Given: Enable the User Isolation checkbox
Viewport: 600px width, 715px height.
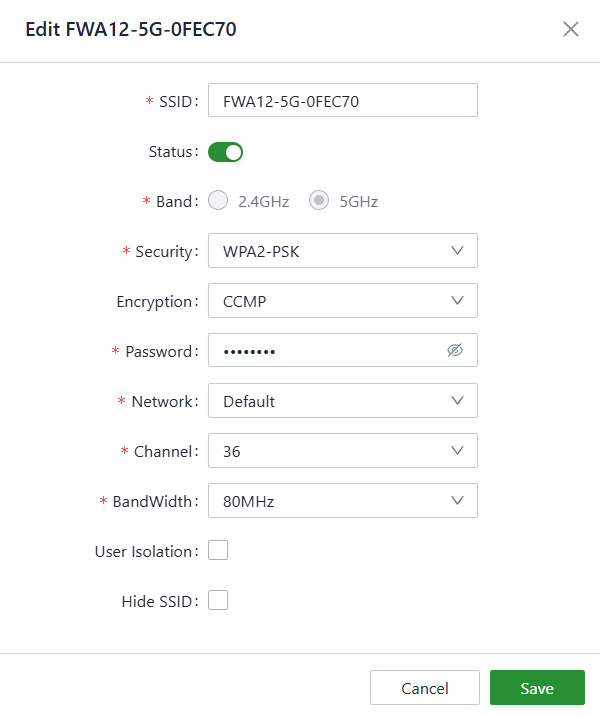Looking at the screenshot, I should 218,551.
